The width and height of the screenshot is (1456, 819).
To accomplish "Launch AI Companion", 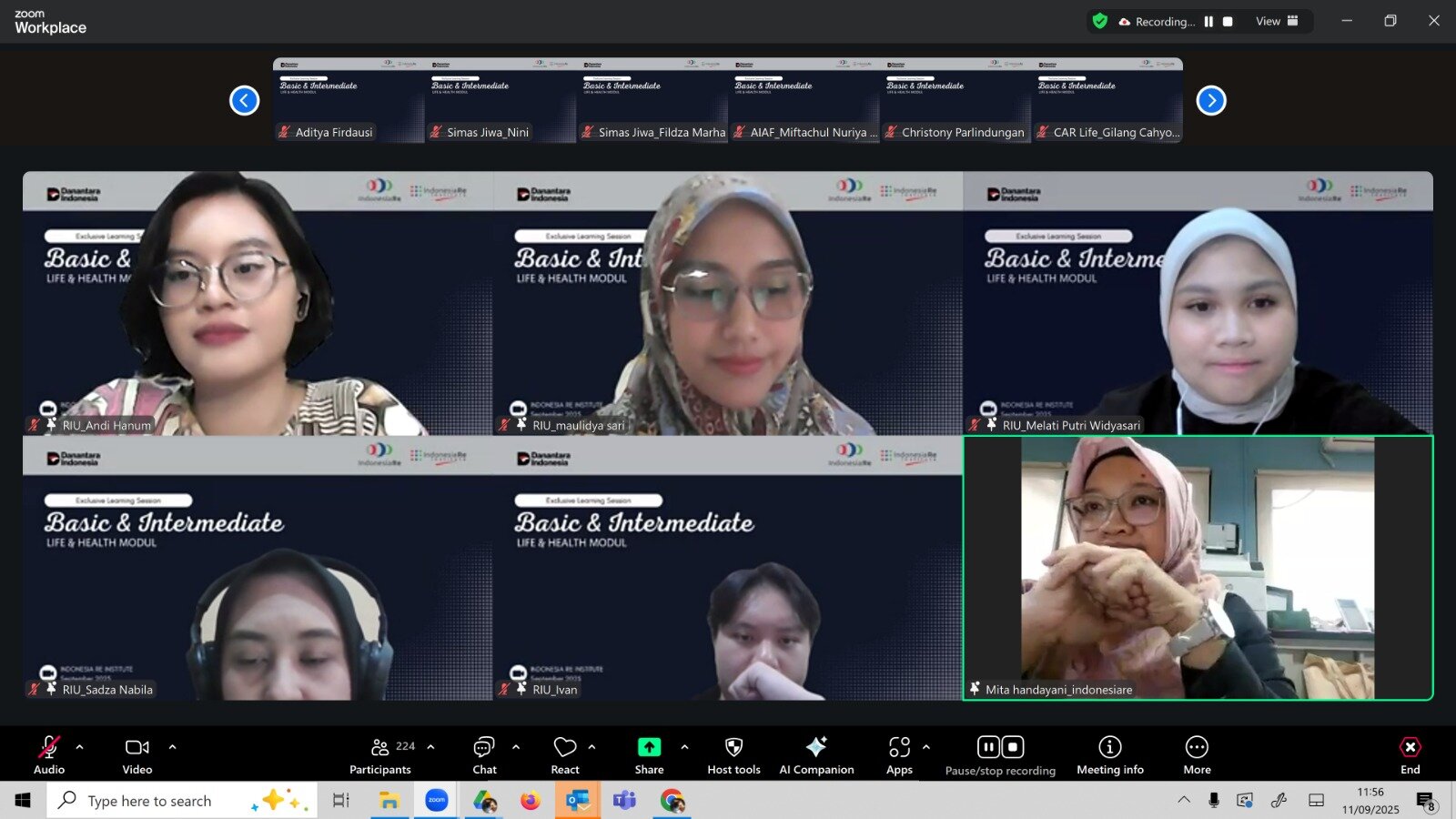I will pos(816,754).
